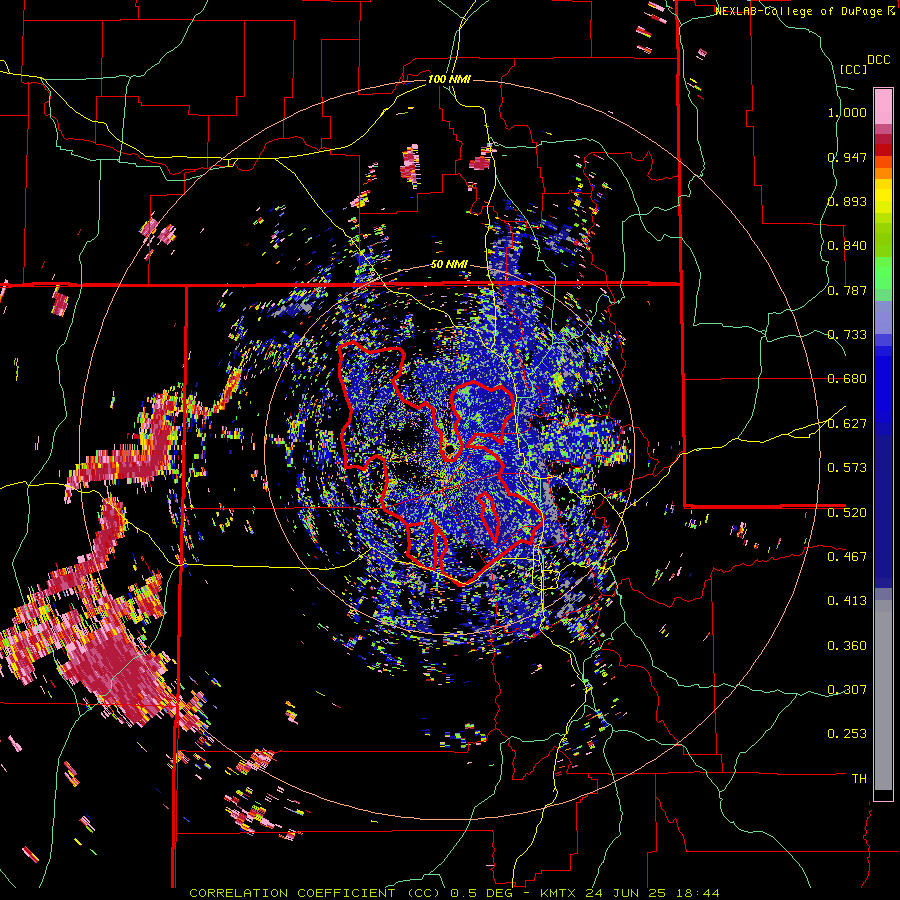Click the 0.680 legend value
Viewport: 900px width, 900px height.
pyautogui.click(x=847, y=379)
